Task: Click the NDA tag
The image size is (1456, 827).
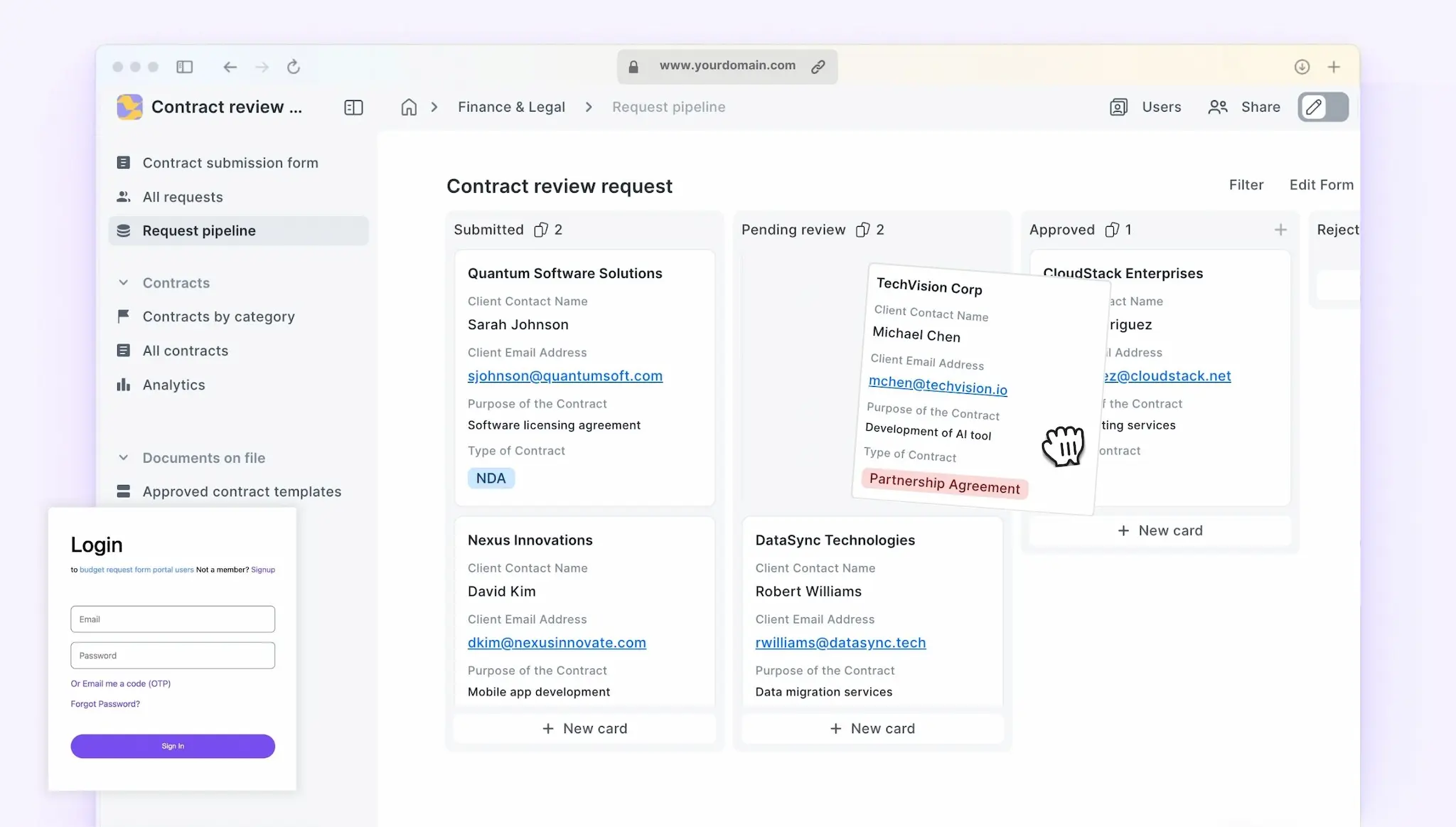Action: click(x=491, y=479)
